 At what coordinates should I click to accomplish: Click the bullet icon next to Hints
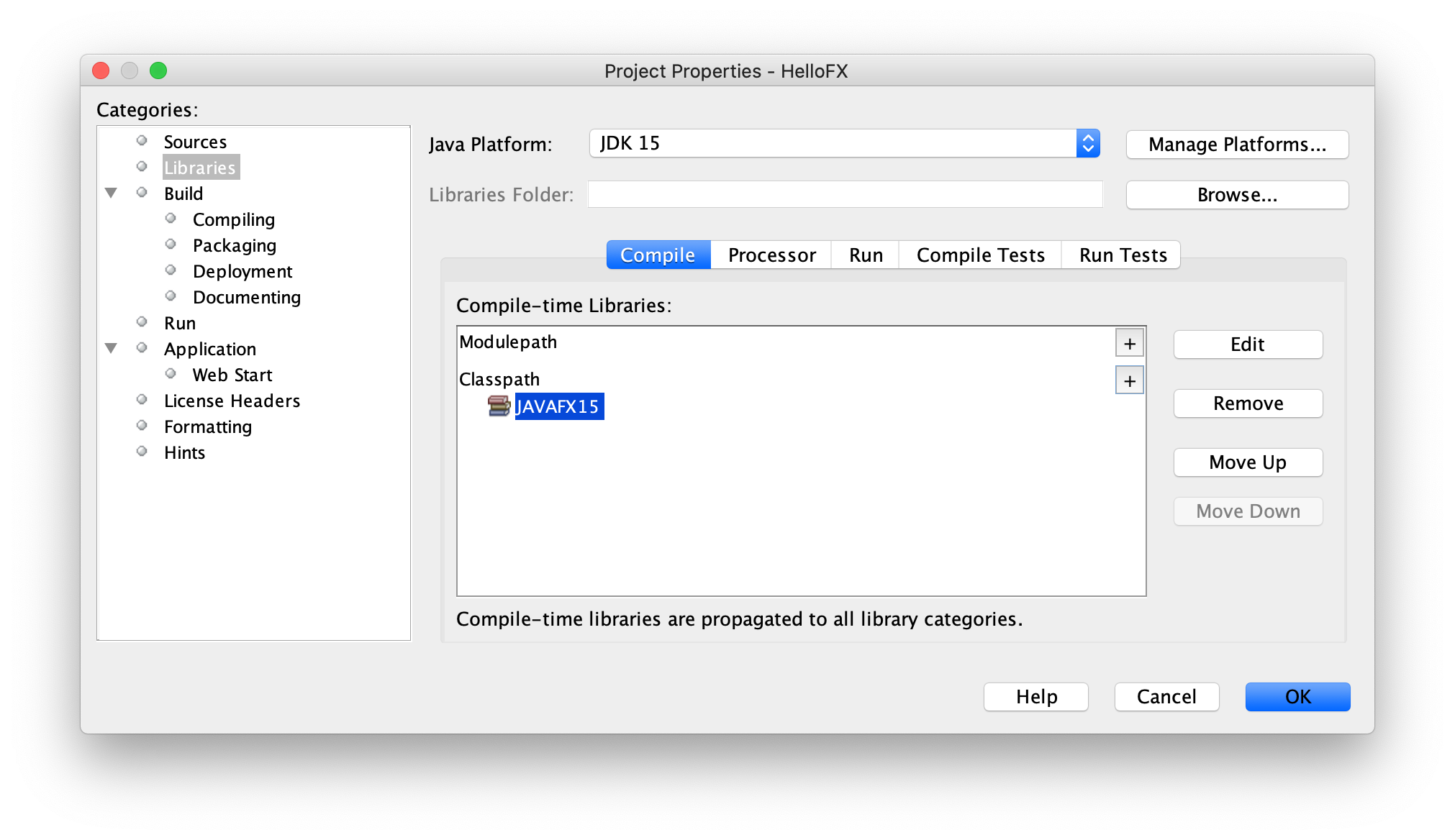(x=142, y=452)
